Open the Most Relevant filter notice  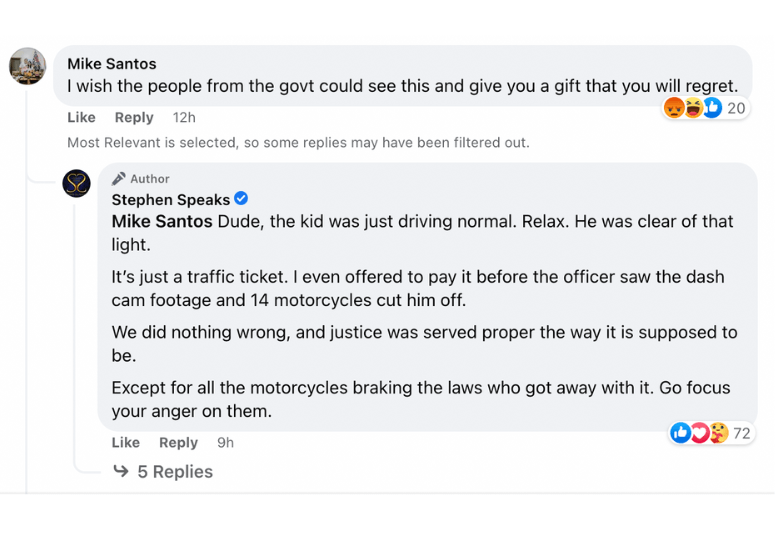pos(298,143)
